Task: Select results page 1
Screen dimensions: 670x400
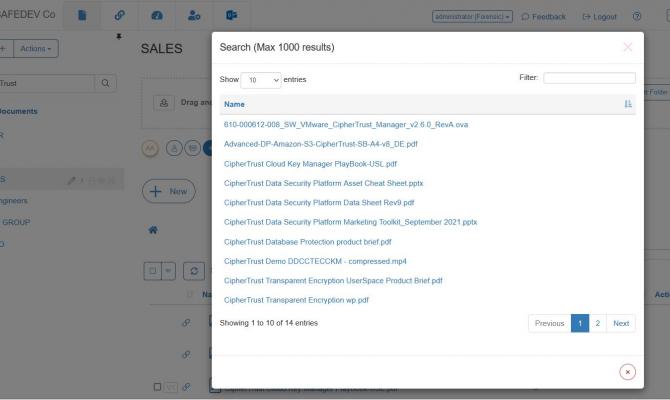Action: coord(580,324)
